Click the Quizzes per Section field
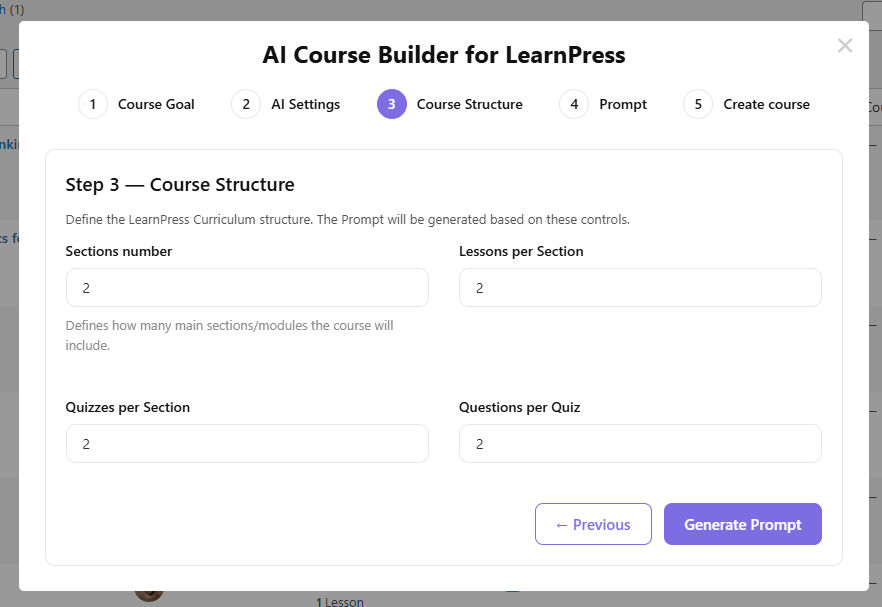This screenshot has height=607, width=882. pyautogui.click(x=247, y=443)
